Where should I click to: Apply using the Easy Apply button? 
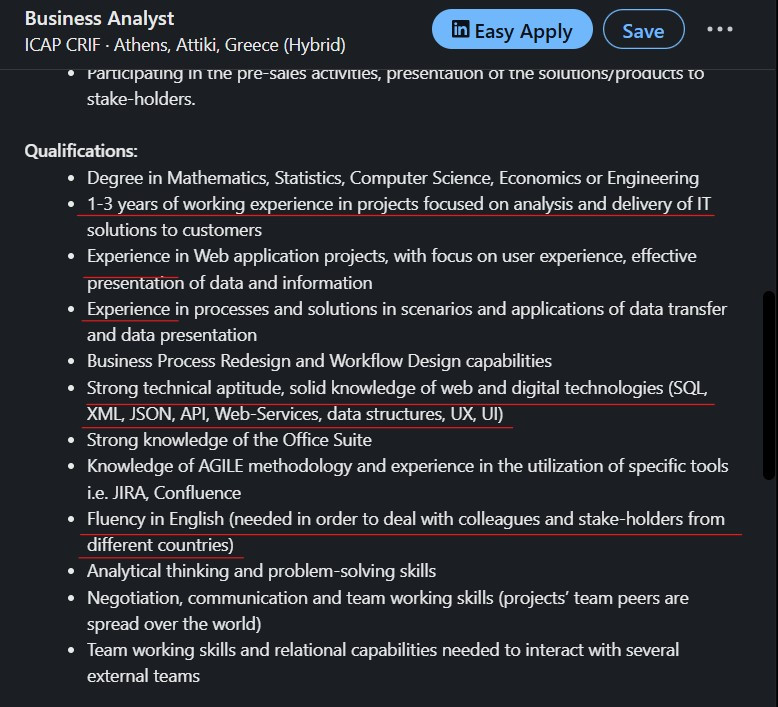click(512, 30)
